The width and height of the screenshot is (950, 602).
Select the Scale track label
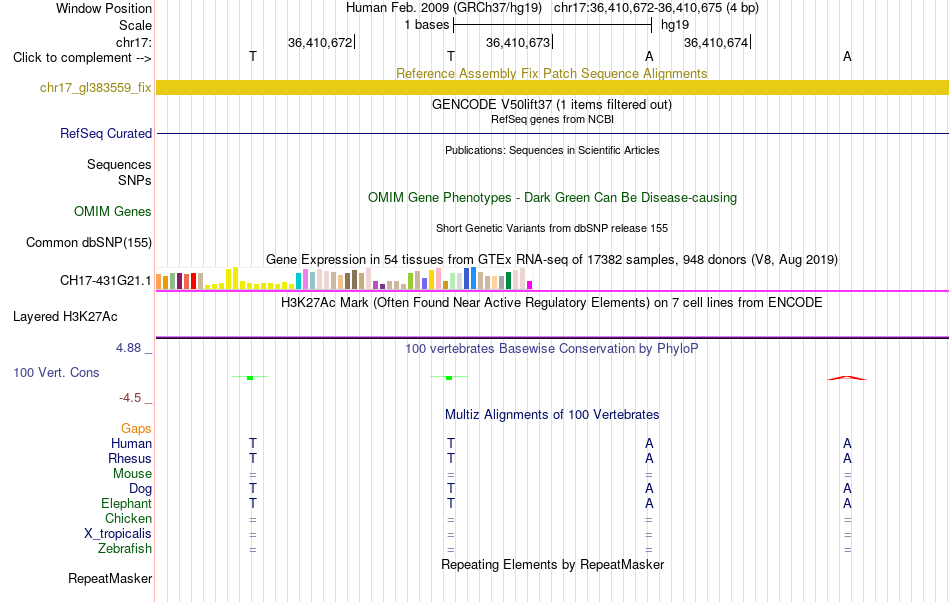[135, 25]
